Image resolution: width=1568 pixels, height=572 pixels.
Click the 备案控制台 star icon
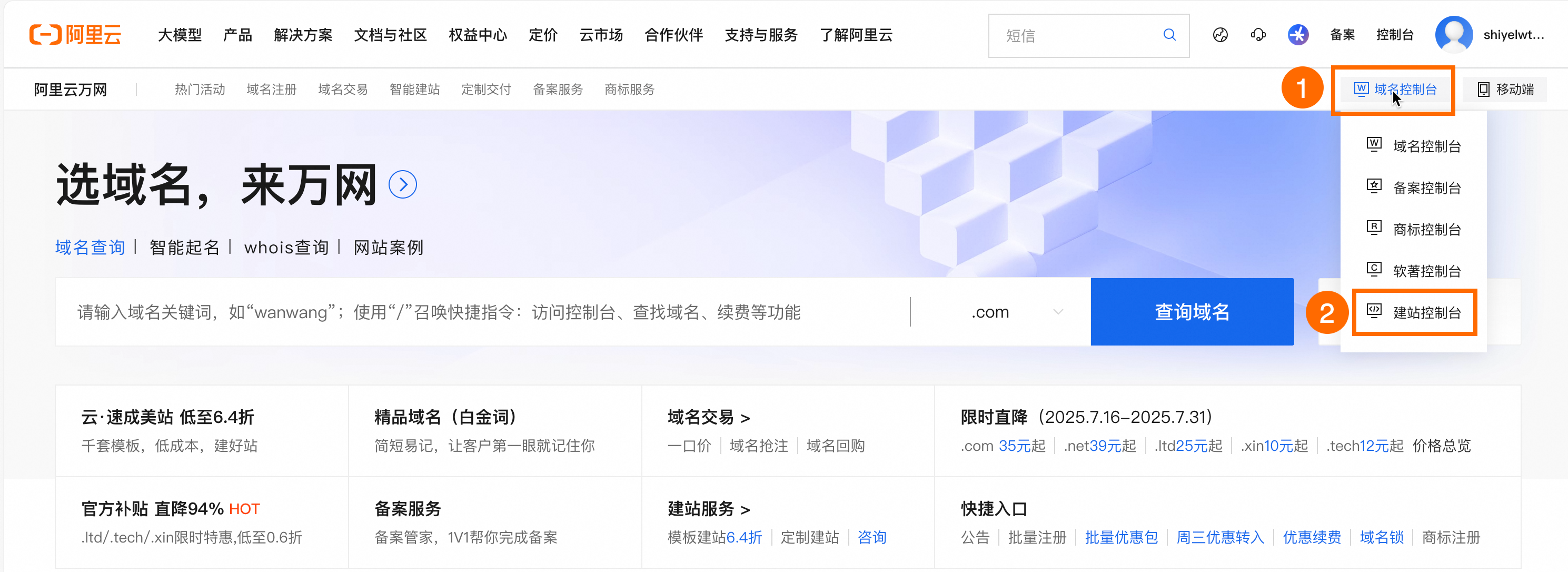[x=1374, y=186]
